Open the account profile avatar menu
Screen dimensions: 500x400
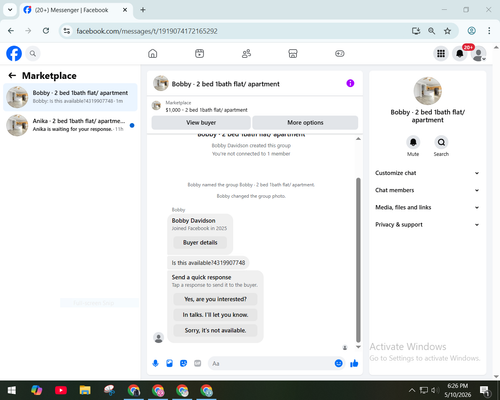(x=479, y=54)
